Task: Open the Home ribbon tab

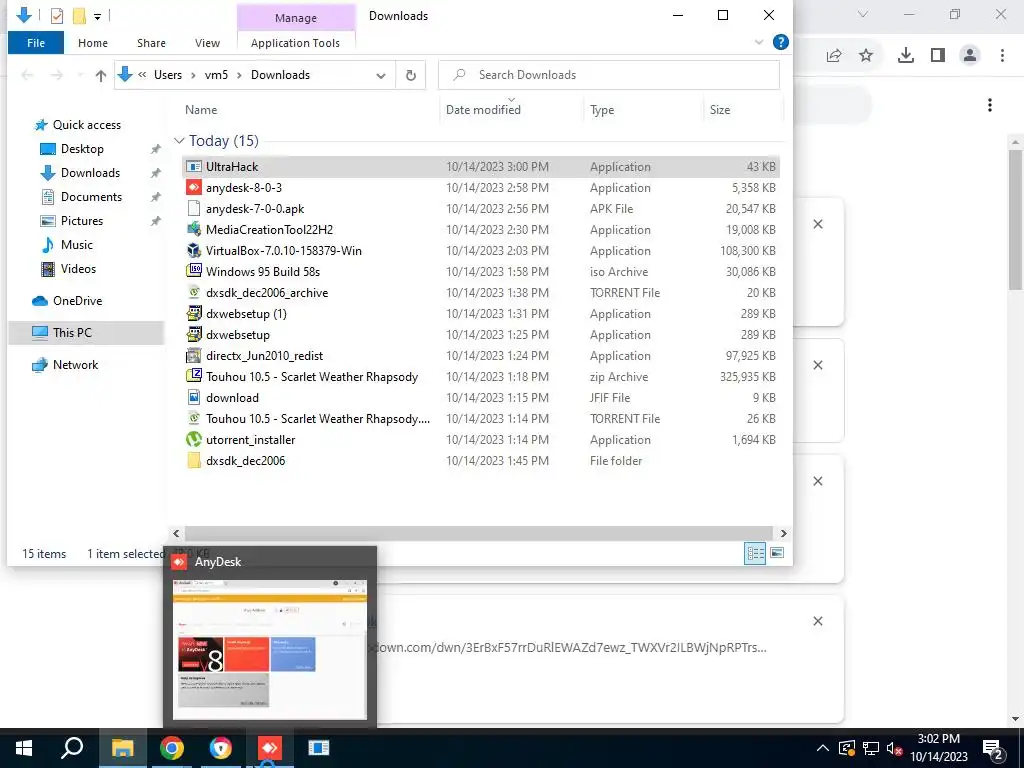Action: (93, 43)
